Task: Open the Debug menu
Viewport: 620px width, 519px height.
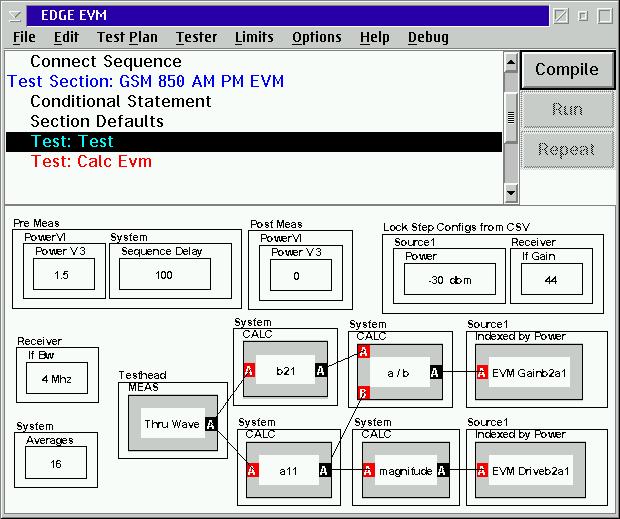Action: pos(428,38)
